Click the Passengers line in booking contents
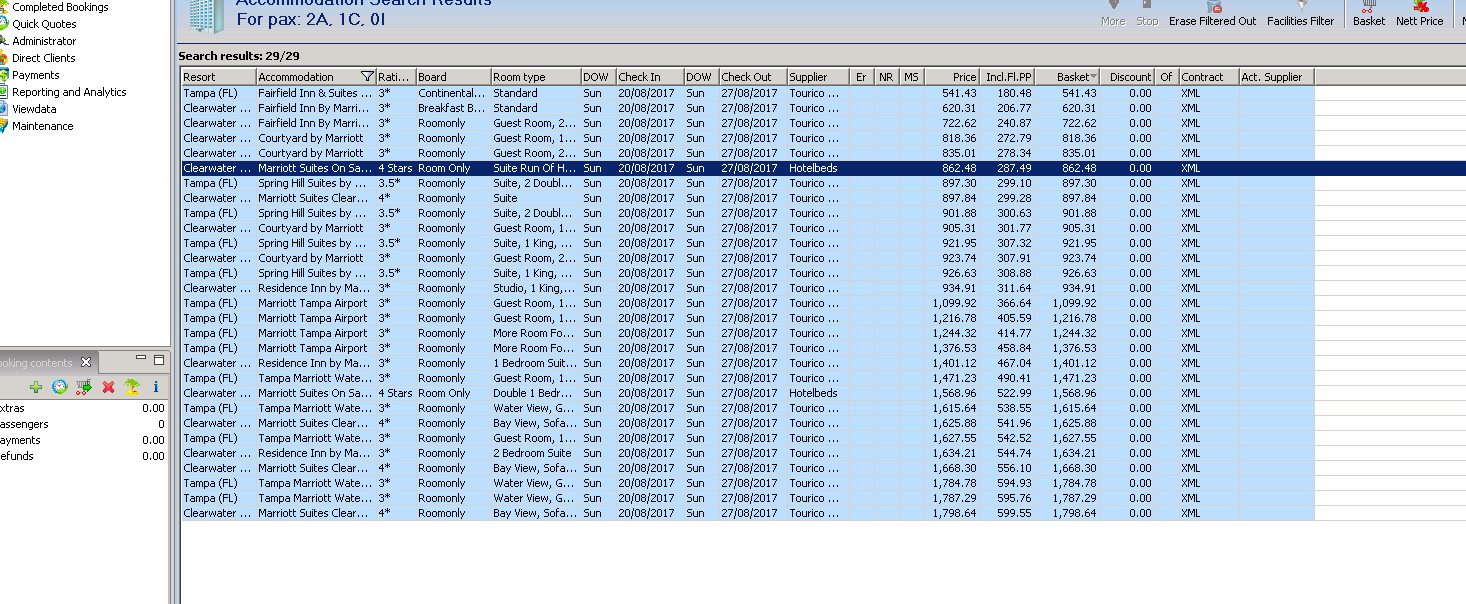The height and width of the screenshot is (604, 1466). 83,424
